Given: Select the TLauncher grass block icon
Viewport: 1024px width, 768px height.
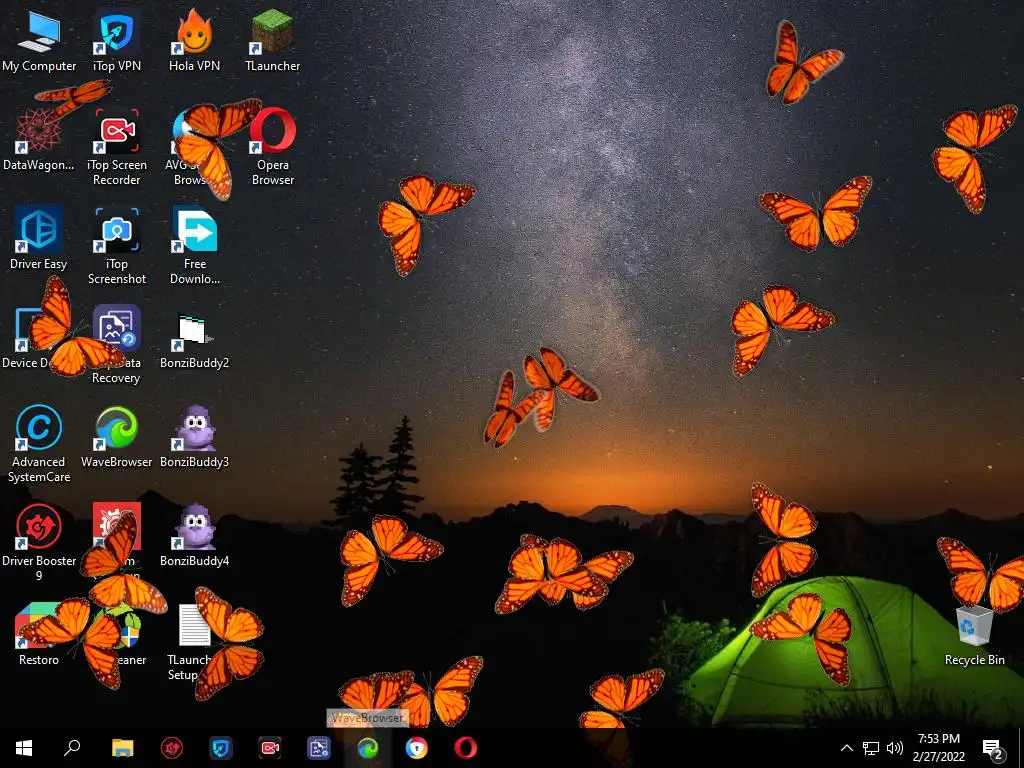Looking at the screenshot, I should [272, 32].
